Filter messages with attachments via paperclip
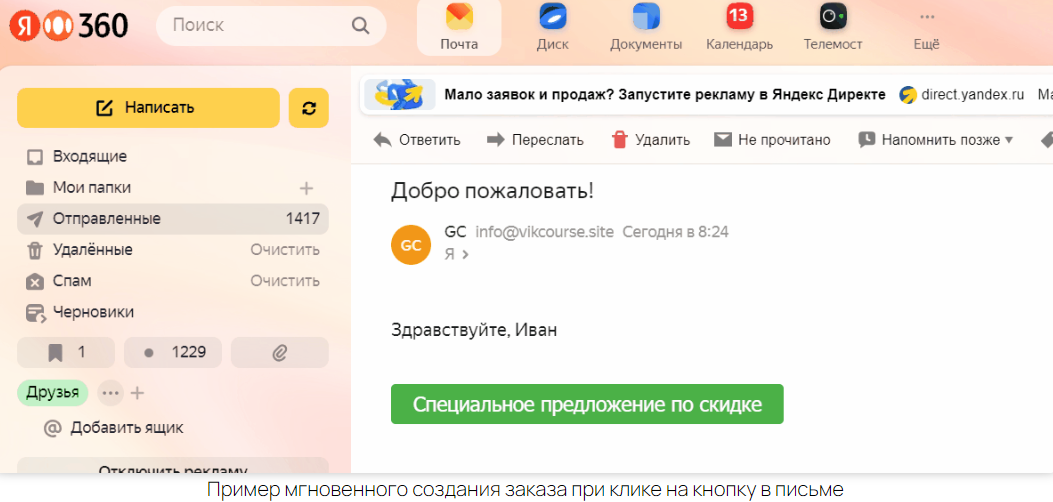1053x502 pixels. pos(280,352)
